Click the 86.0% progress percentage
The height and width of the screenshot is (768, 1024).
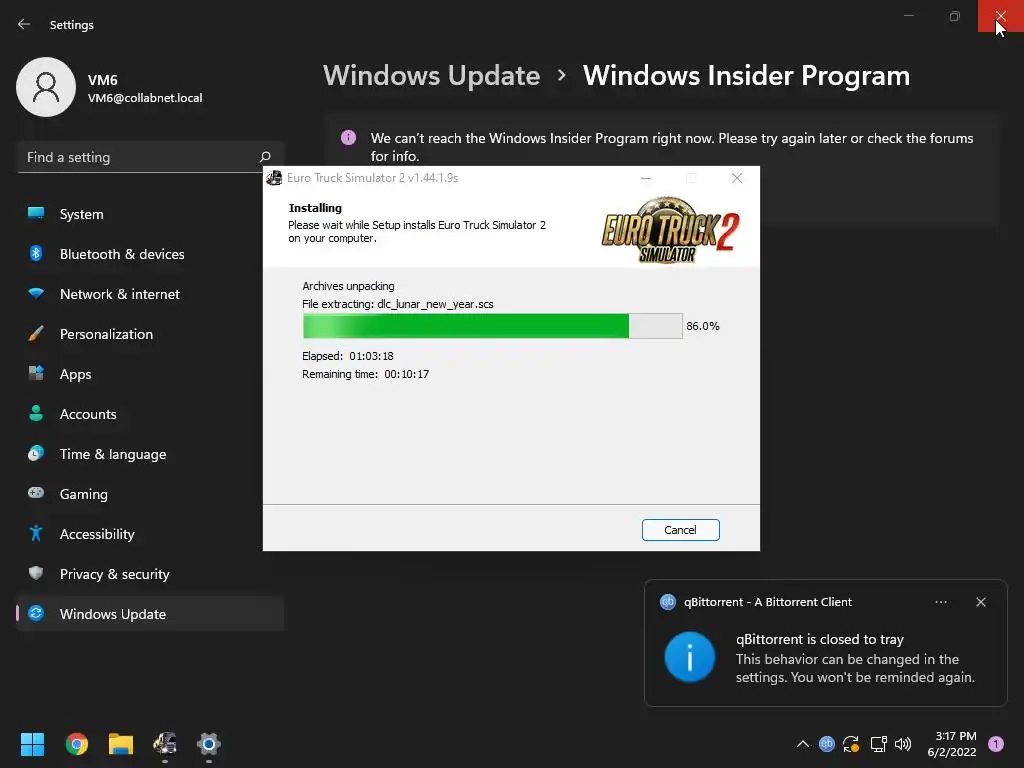[x=703, y=326]
